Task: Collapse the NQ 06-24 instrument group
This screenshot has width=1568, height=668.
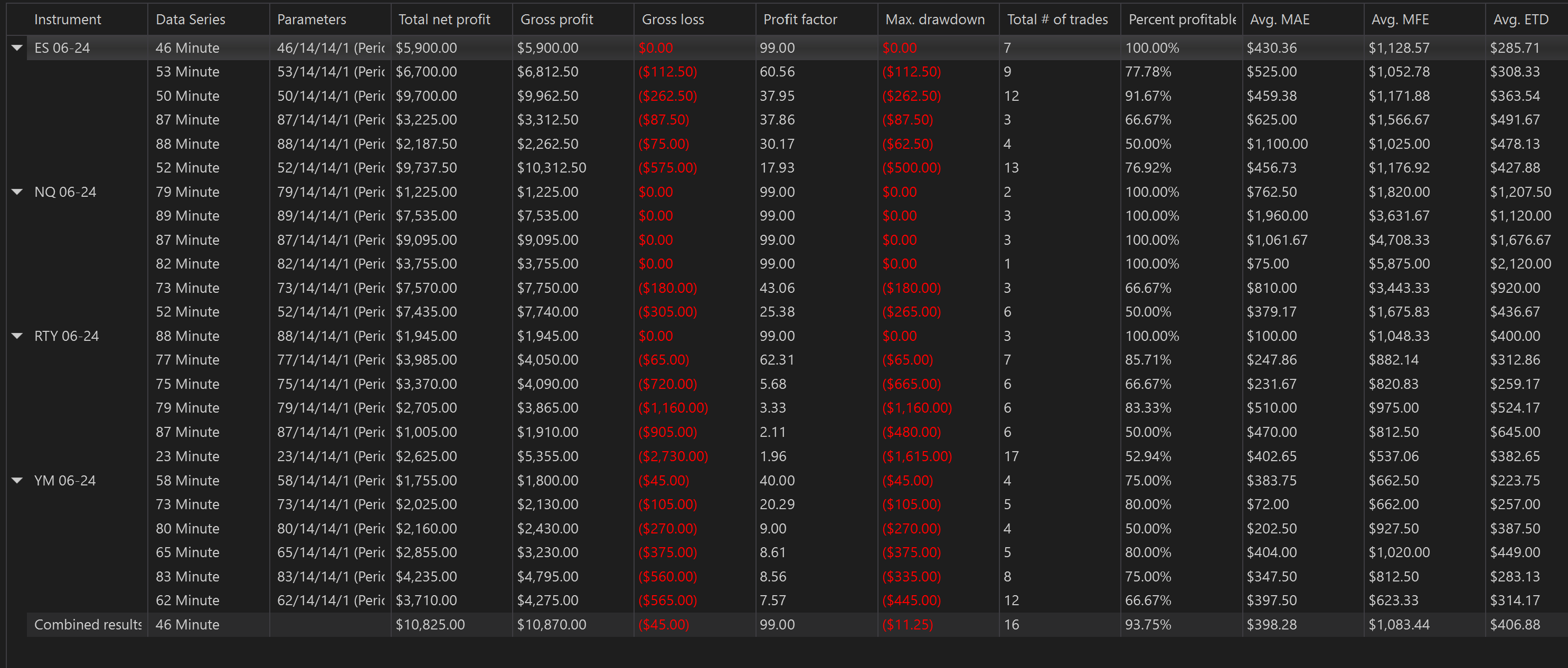Action: tap(17, 192)
